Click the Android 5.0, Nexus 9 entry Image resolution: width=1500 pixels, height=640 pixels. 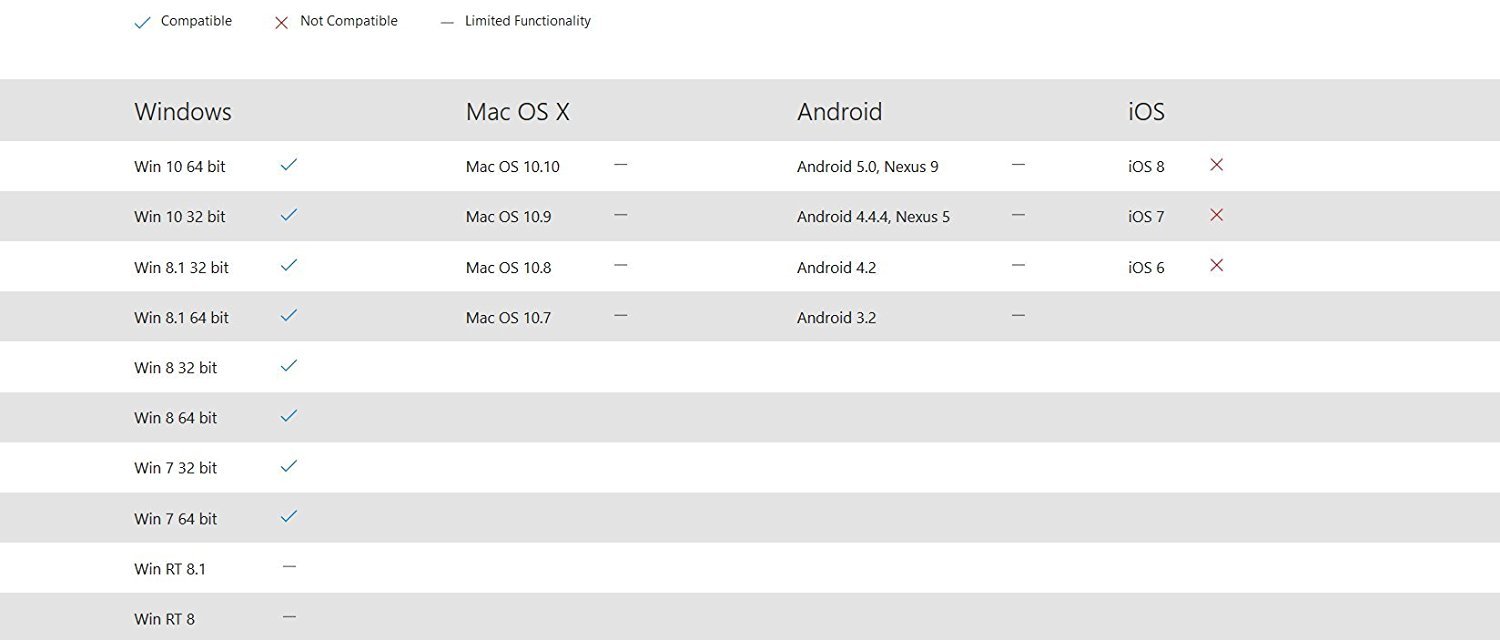coord(867,167)
